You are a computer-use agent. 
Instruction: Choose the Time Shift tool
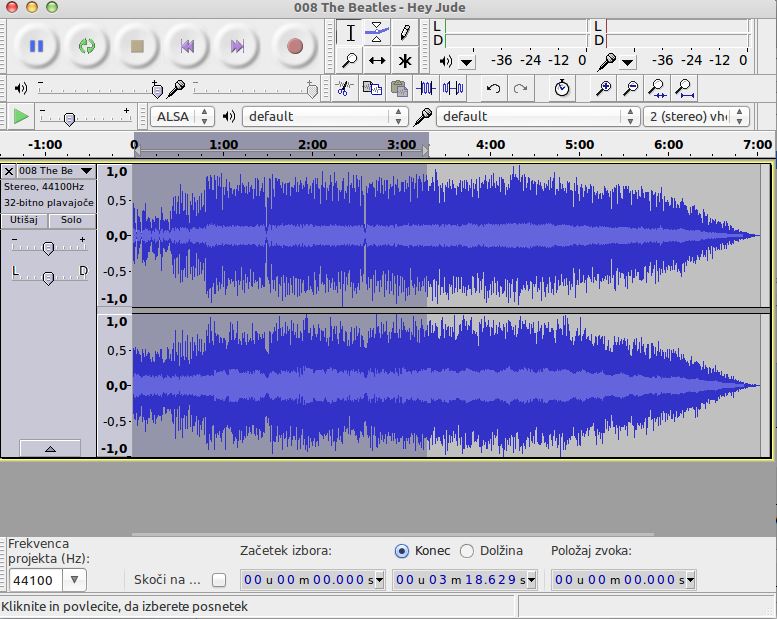tap(377, 60)
